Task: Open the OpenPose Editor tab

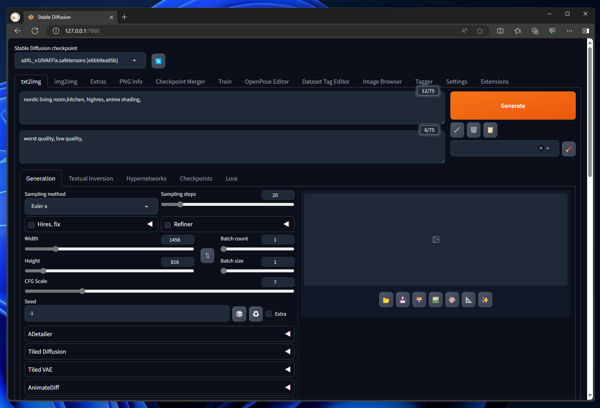Action: 267,82
